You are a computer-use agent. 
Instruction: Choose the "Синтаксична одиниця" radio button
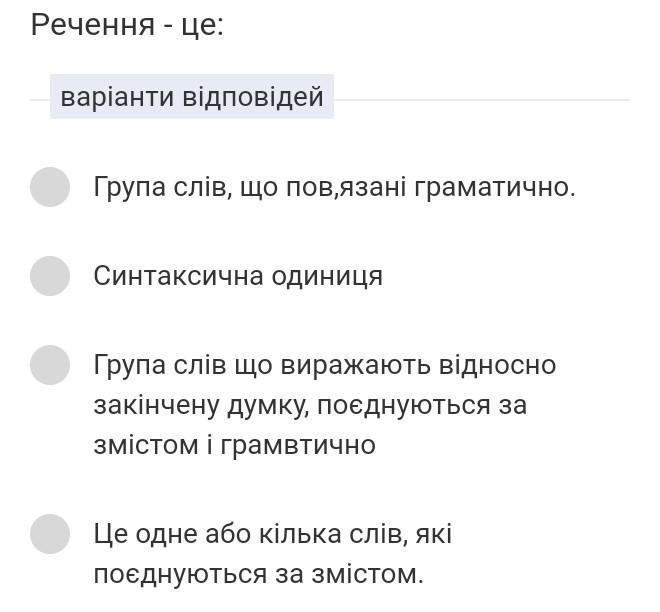(x=50, y=276)
